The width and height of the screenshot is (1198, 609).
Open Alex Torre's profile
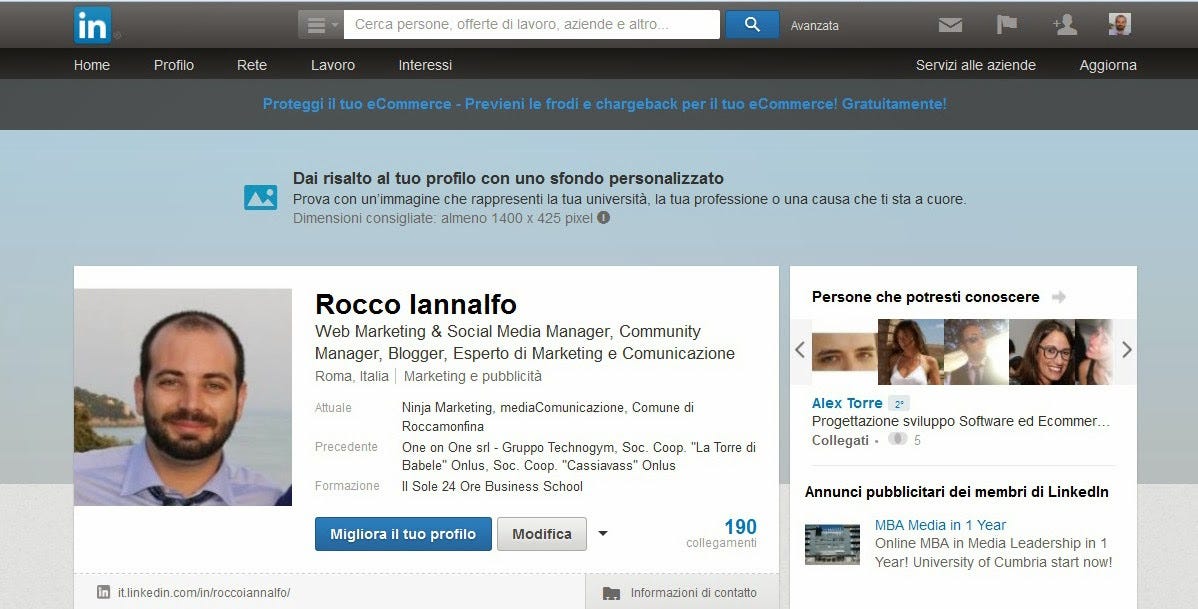[847, 403]
